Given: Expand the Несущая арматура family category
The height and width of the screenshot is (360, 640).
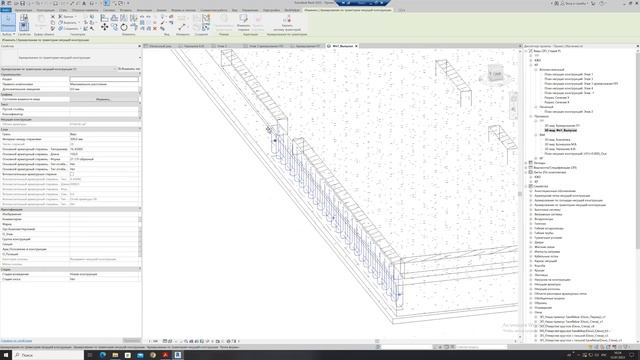Looking at the screenshot, I should point(531,284).
